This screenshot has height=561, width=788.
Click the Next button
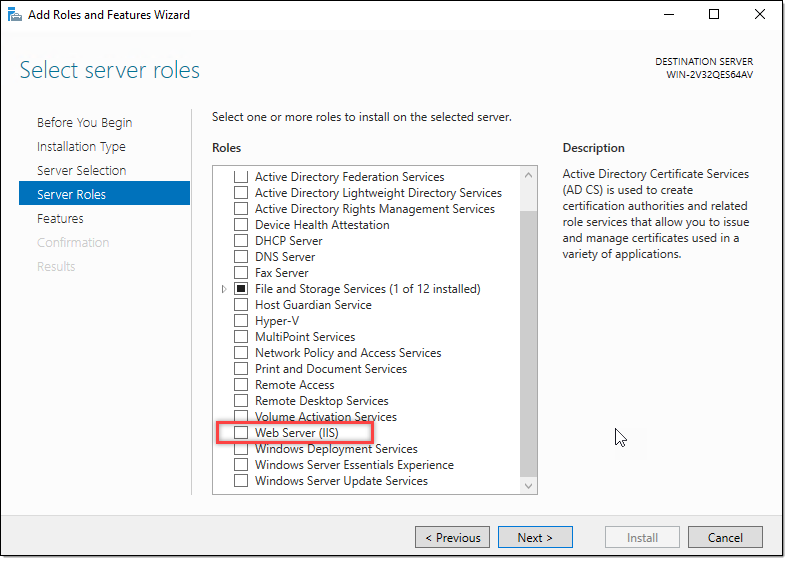click(535, 537)
